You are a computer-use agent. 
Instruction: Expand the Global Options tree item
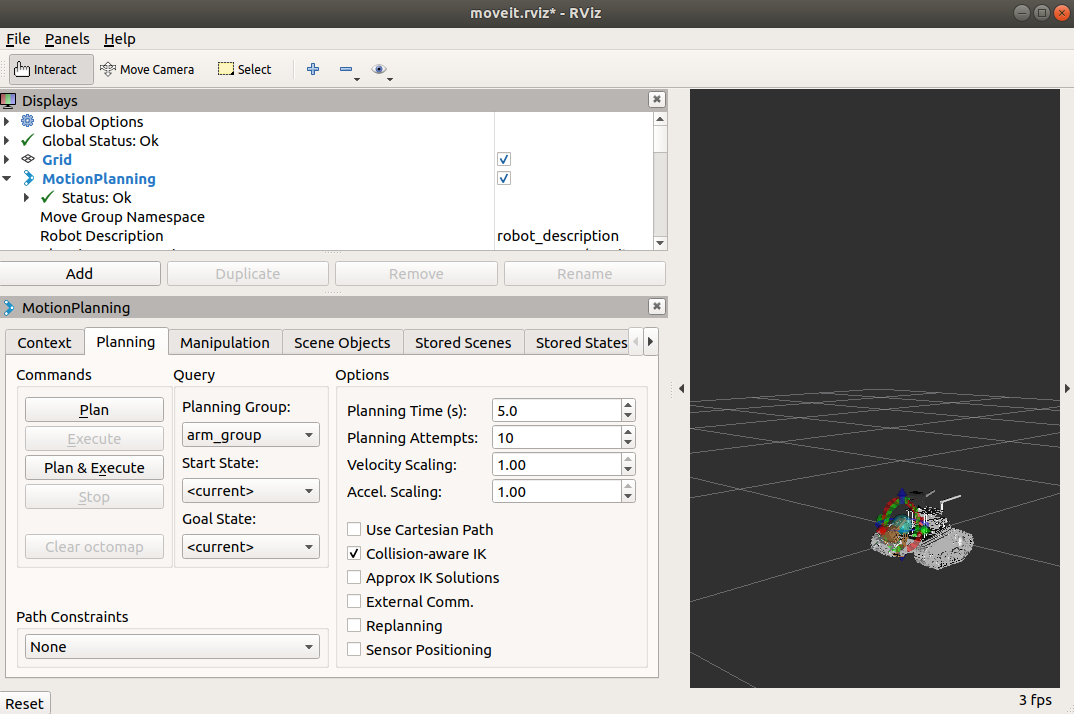pyautogui.click(x=7, y=121)
